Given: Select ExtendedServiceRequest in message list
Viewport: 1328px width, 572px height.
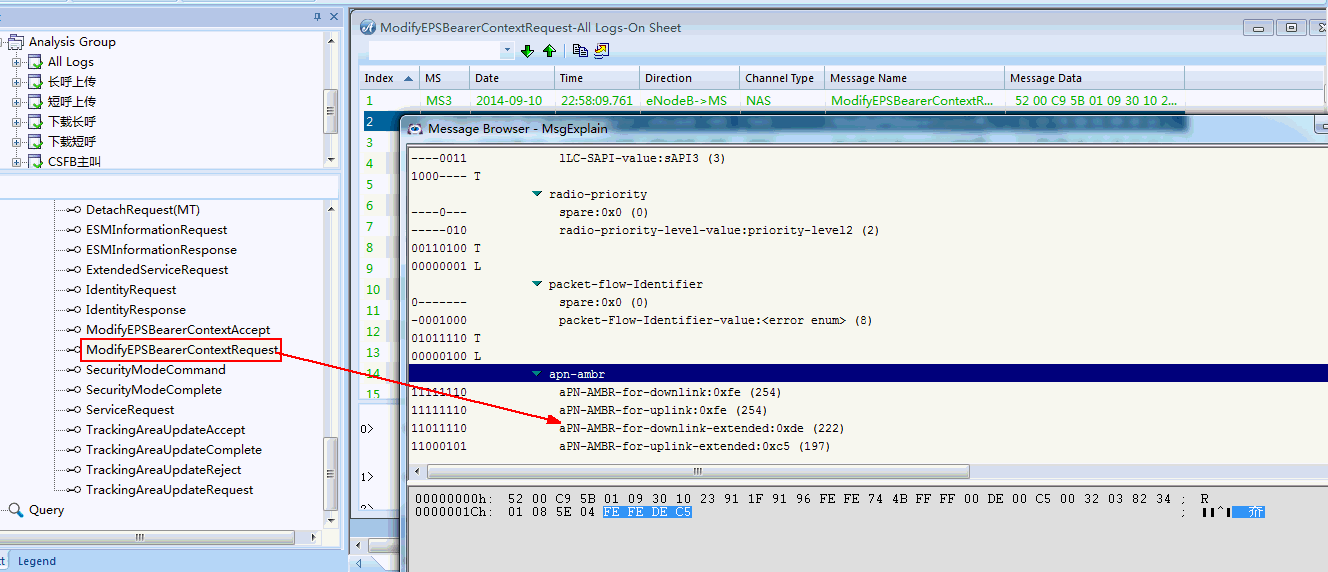Looking at the screenshot, I should coord(157,270).
